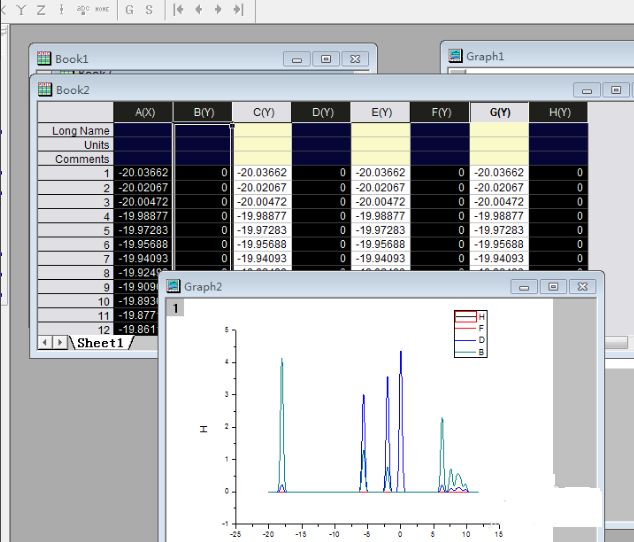Show the previous sheet tab with the left arrow
Screen dimensions: 634x542
coord(44,343)
